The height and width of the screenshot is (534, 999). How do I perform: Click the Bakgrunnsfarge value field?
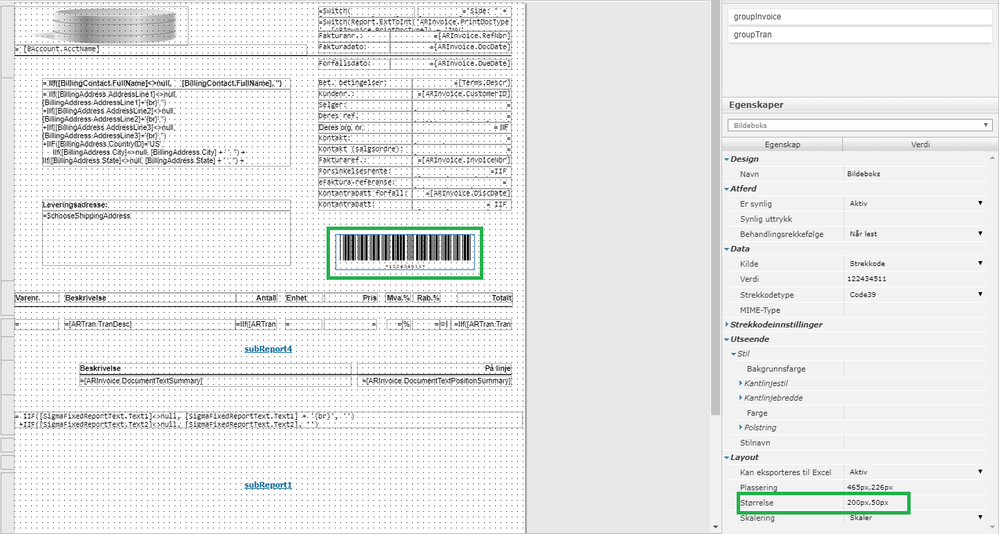click(x=916, y=369)
